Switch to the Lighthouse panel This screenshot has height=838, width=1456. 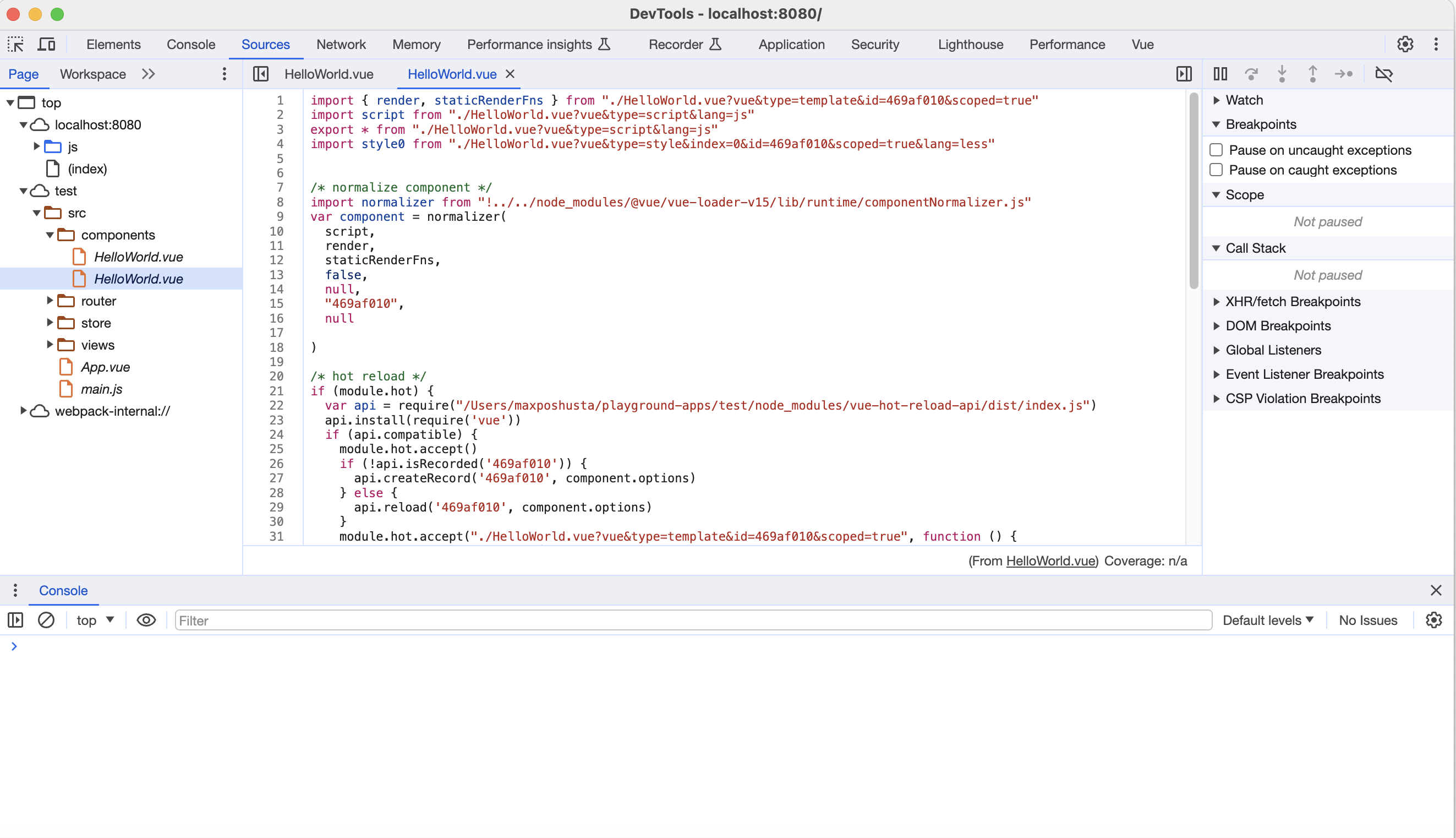click(x=971, y=44)
